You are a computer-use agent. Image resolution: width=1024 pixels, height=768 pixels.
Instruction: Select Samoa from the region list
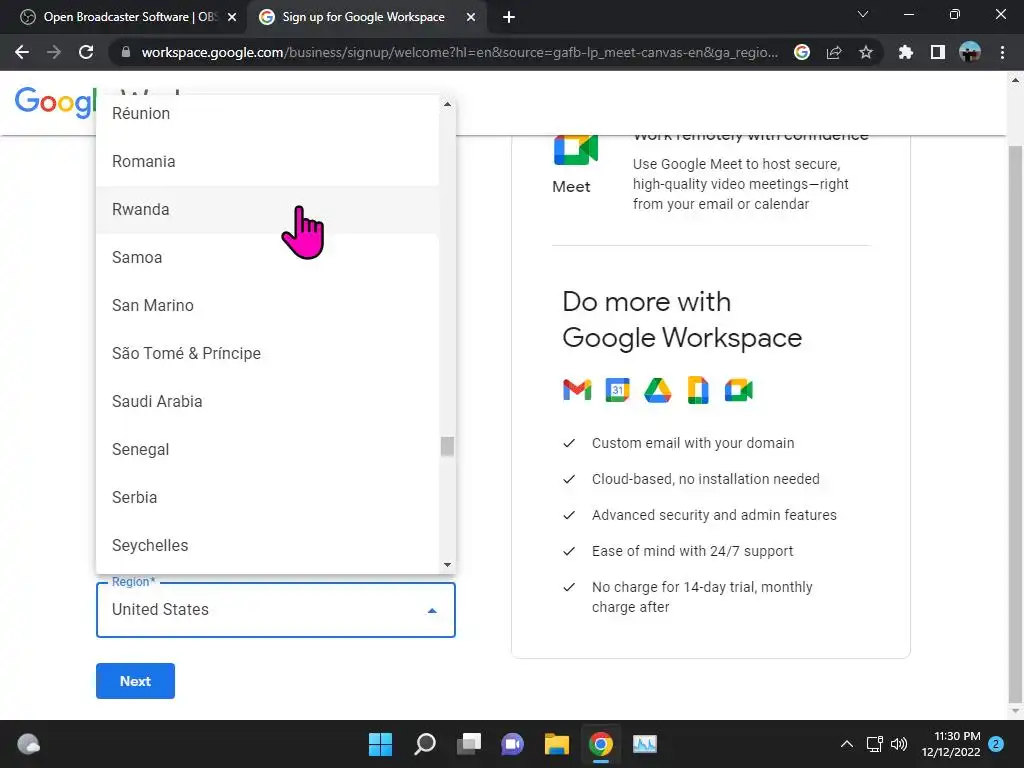point(267,257)
